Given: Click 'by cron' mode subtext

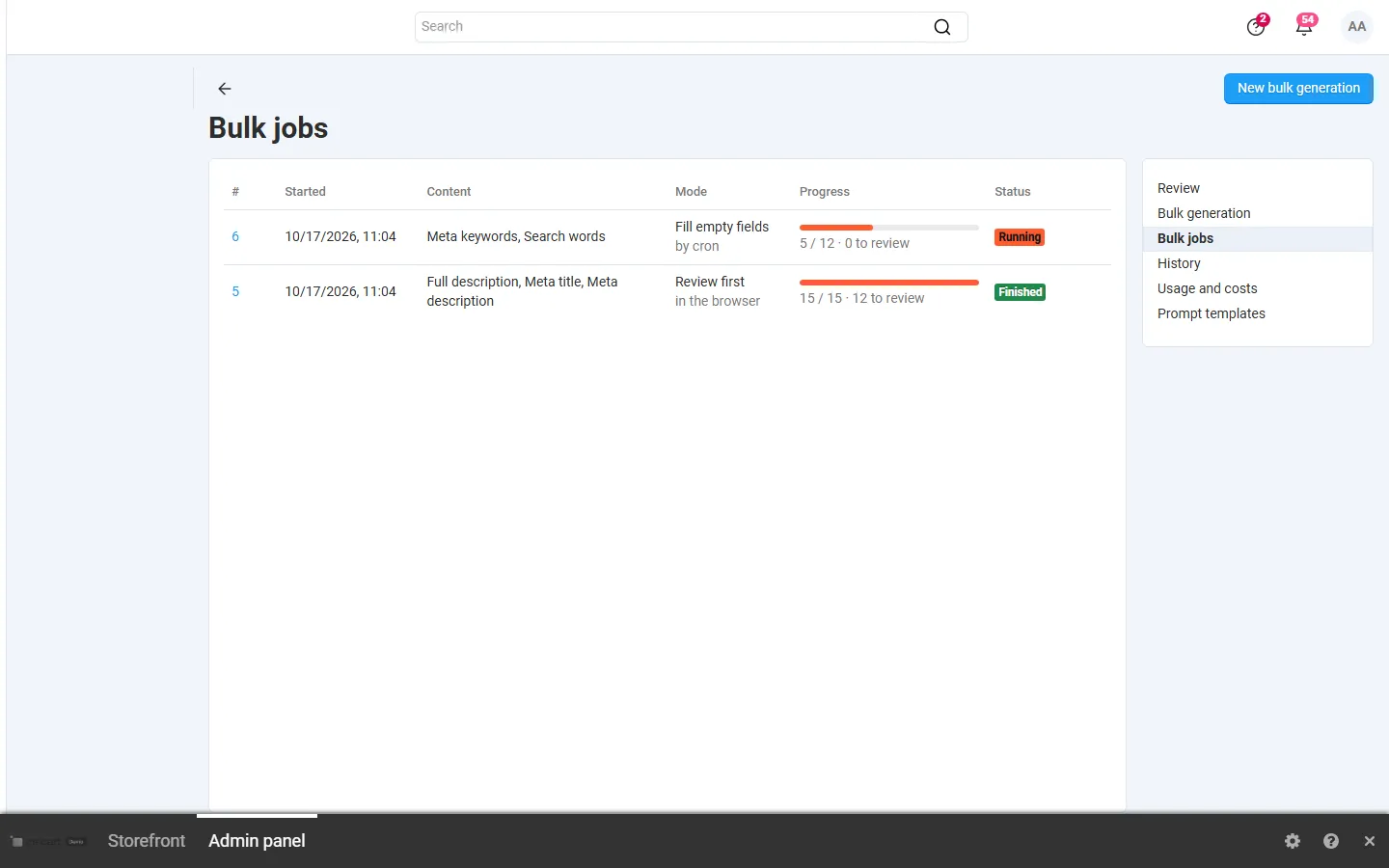Looking at the screenshot, I should (x=696, y=246).
